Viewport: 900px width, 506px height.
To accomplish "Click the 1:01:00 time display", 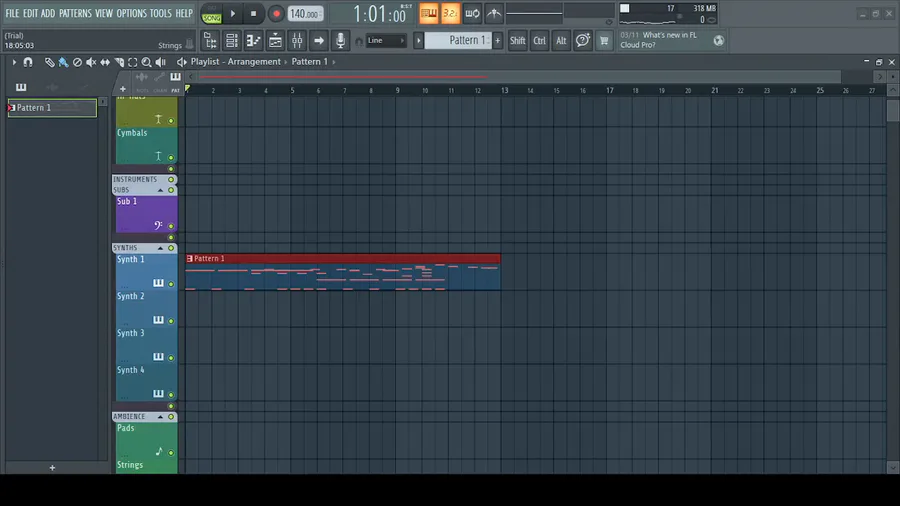I will pyautogui.click(x=379, y=14).
